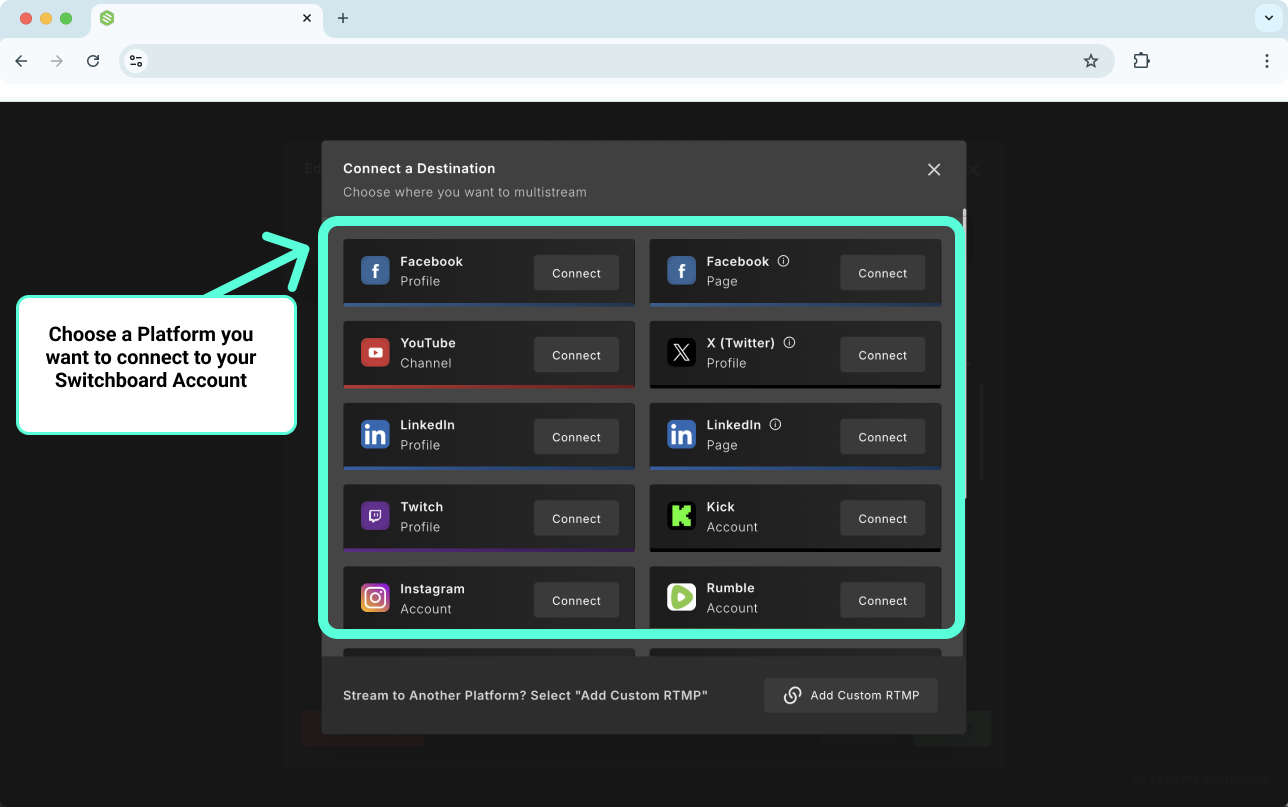
Task: Click the "Connect a Destination" title
Action: click(x=419, y=168)
